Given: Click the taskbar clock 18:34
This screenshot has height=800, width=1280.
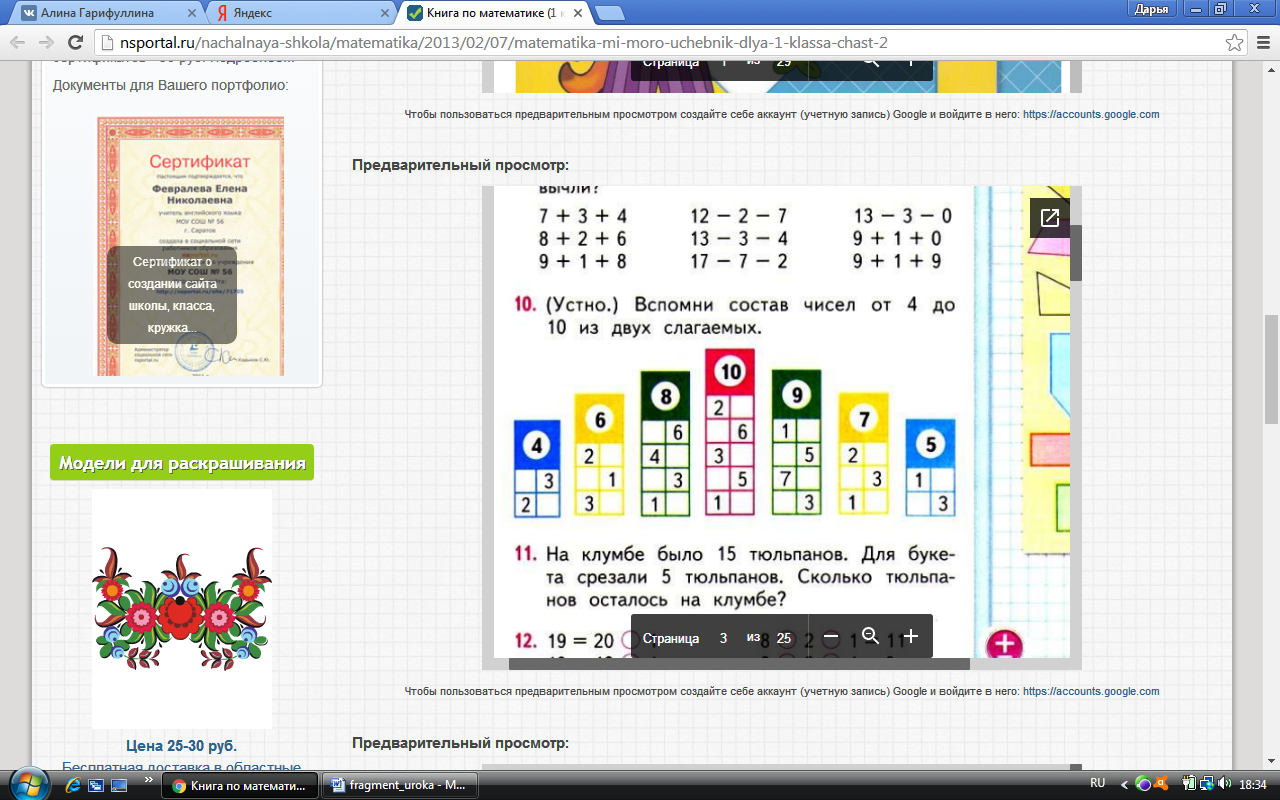Looking at the screenshot, I should [x=1252, y=785].
